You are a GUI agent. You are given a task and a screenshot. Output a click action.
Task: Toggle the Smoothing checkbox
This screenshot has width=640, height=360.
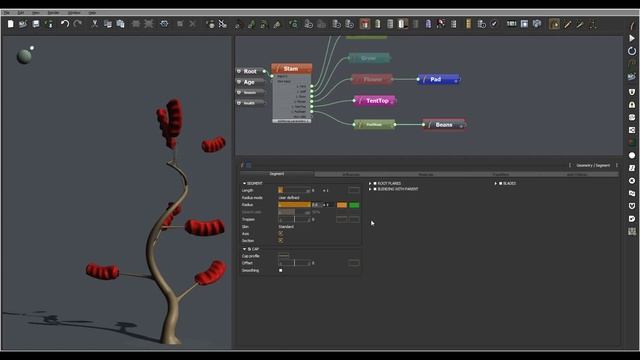click(280, 270)
